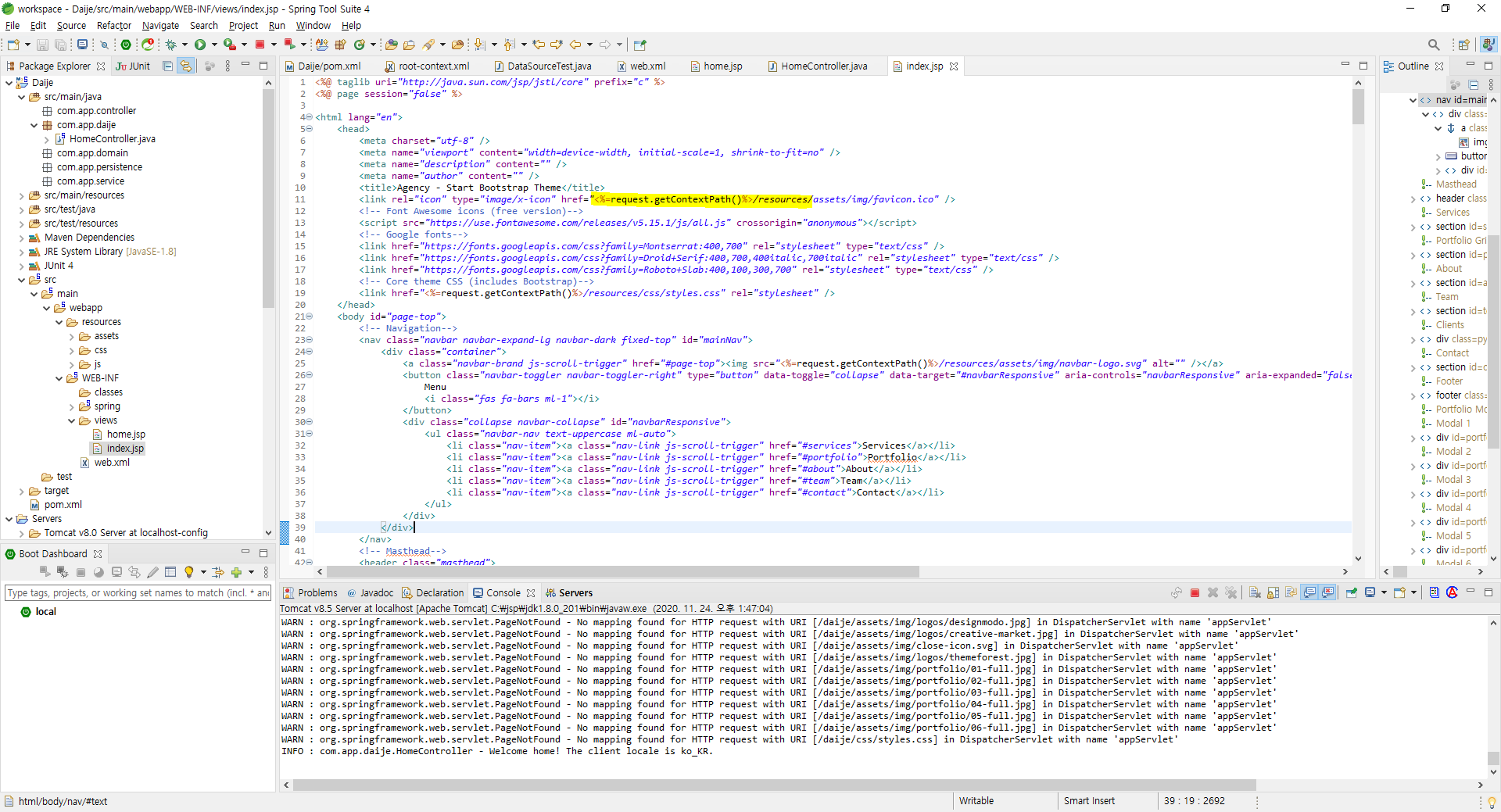1501x812 pixels.
Task: Click the Search magnifier icon top right
Action: point(1434,45)
